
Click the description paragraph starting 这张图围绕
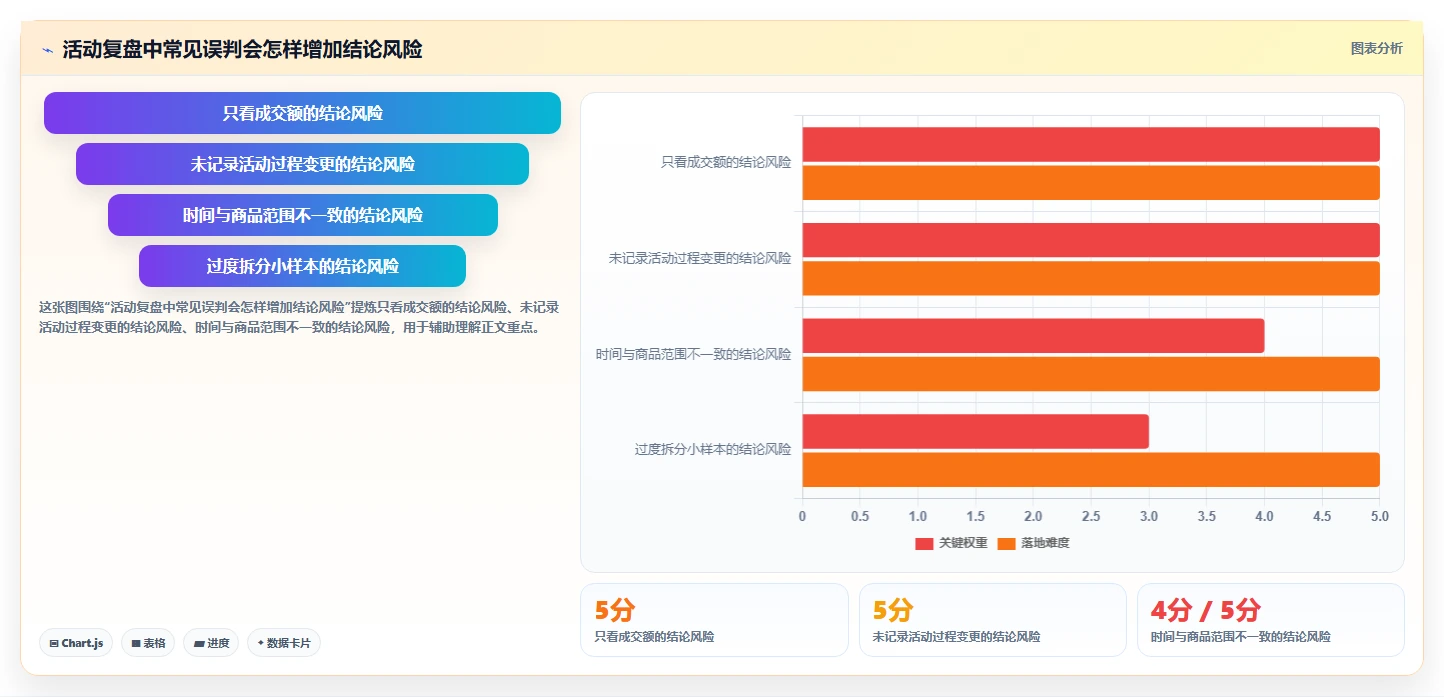(298, 317)
